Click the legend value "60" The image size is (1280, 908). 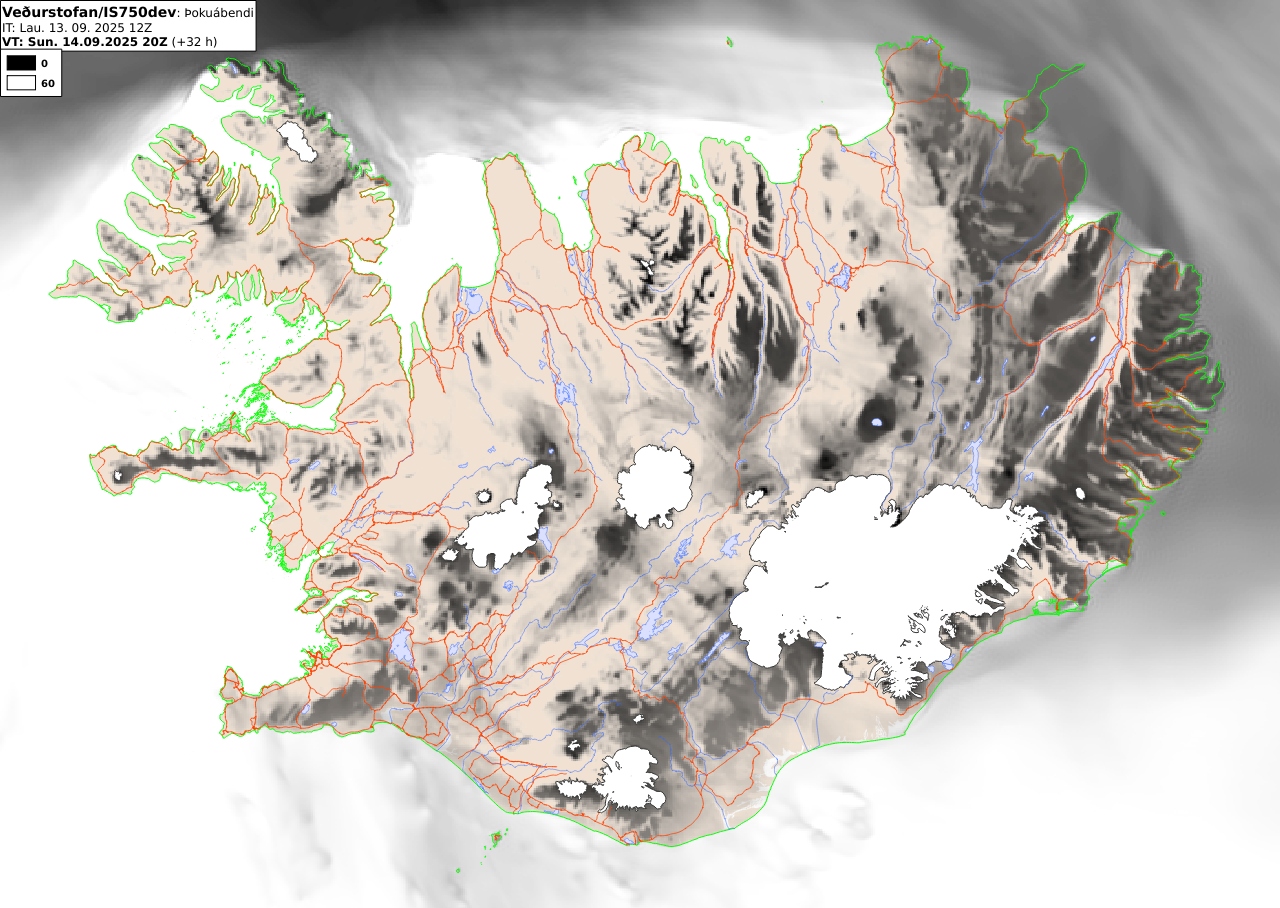click(47, 84)
